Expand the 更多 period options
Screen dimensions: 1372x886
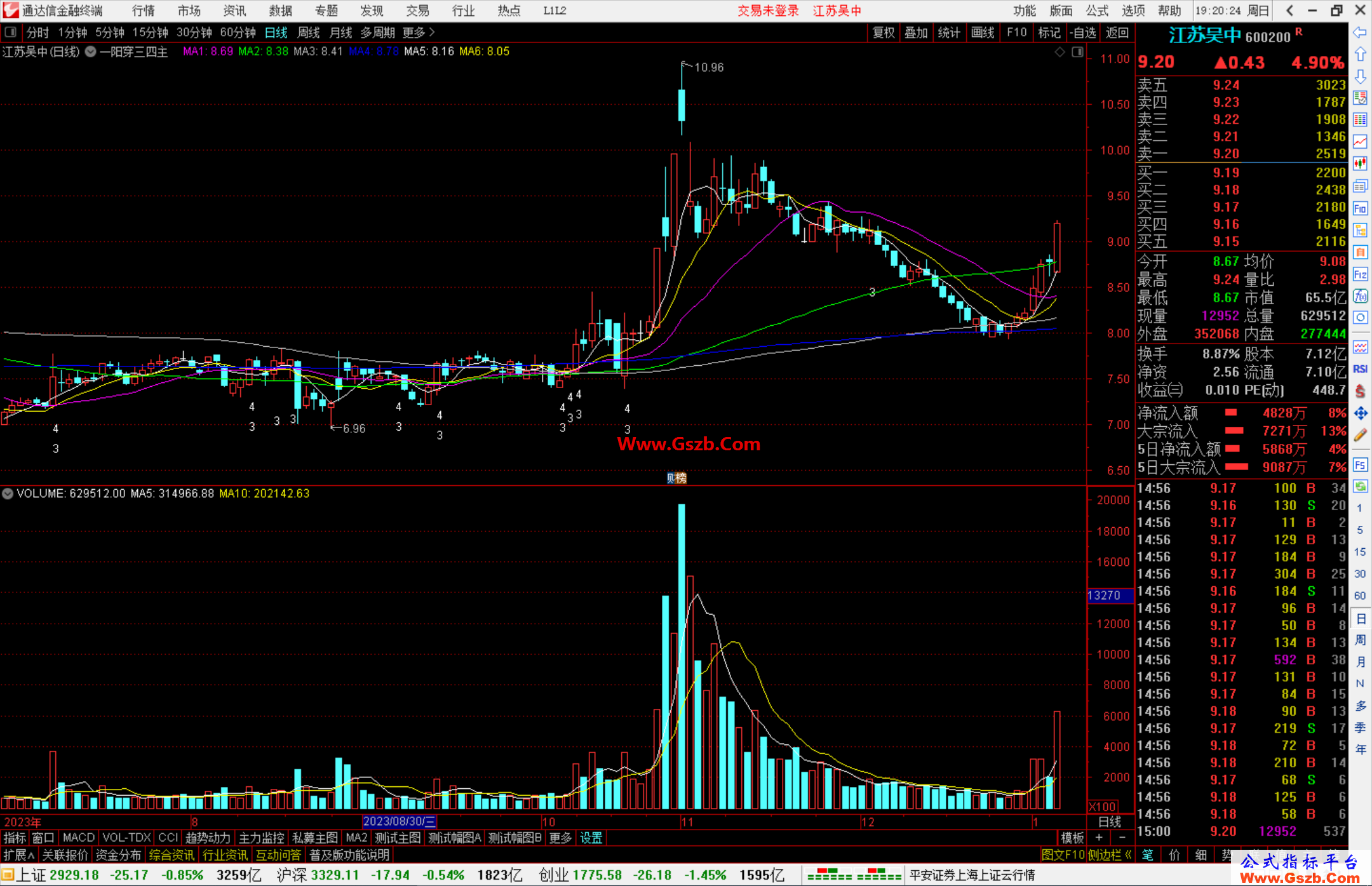(419, 32)
